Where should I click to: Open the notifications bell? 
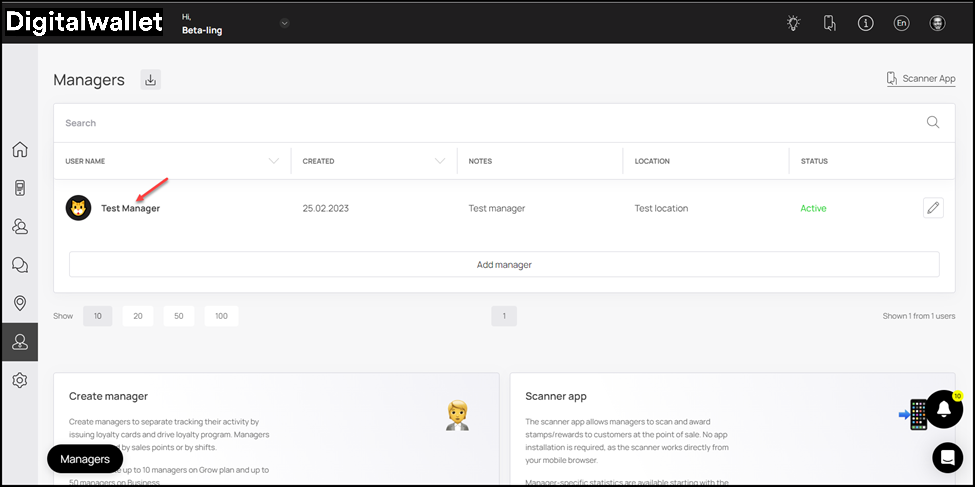coord(944,409)
